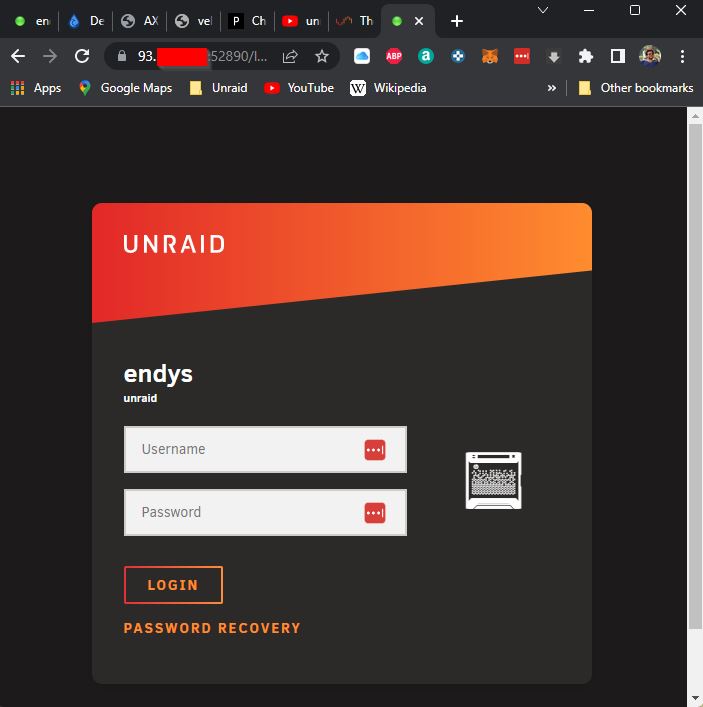Viewport: 703px width, 707px height.
Task: Reload the current Unraid page
Action: (82, 56)
